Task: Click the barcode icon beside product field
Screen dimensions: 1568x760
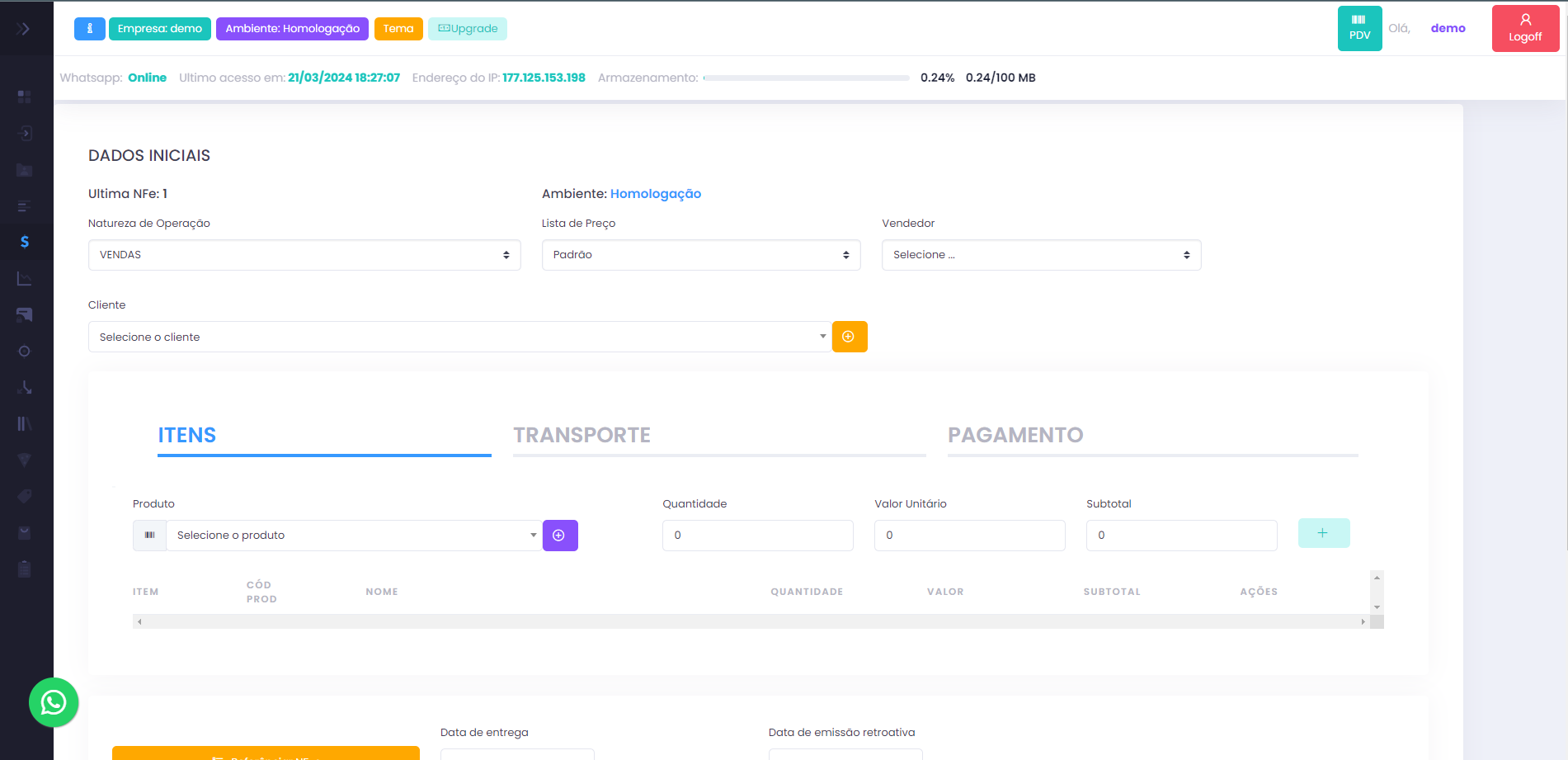Action: pos(149,536)
